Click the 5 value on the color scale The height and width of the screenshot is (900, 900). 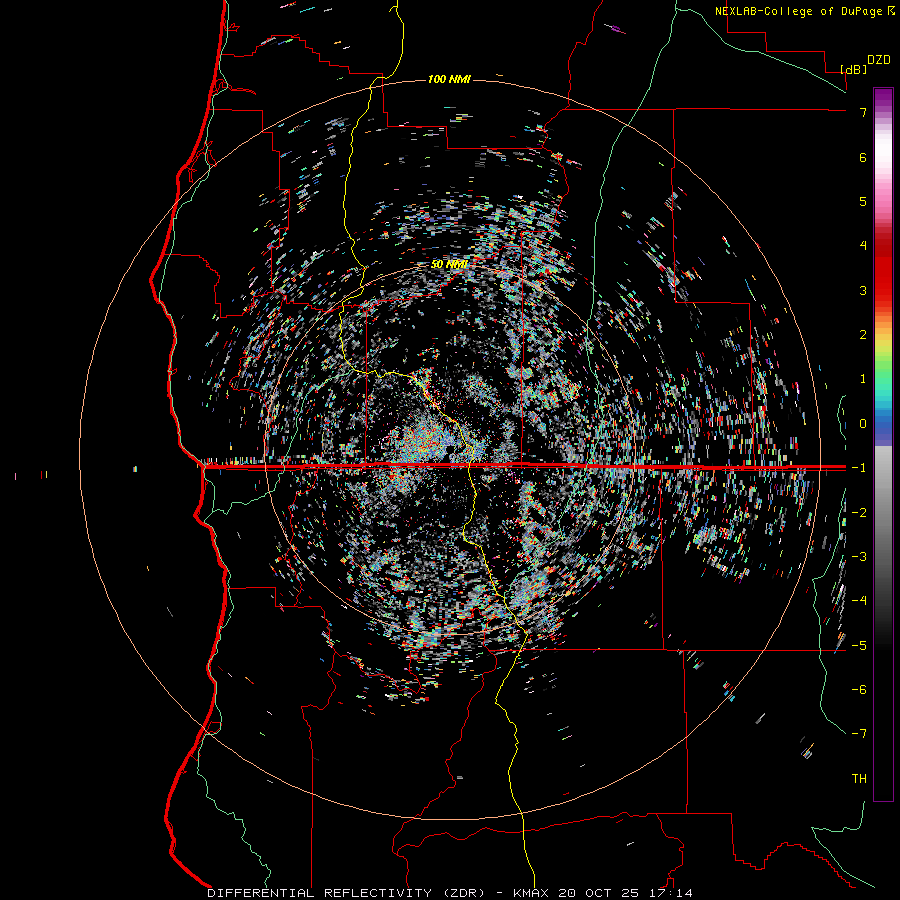[863, 201]
